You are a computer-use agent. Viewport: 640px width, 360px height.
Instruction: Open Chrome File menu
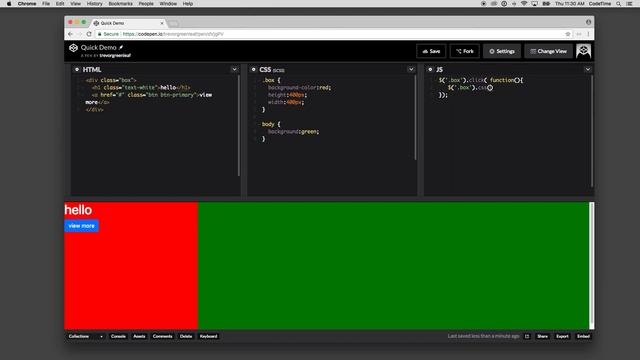pos(46,4)
